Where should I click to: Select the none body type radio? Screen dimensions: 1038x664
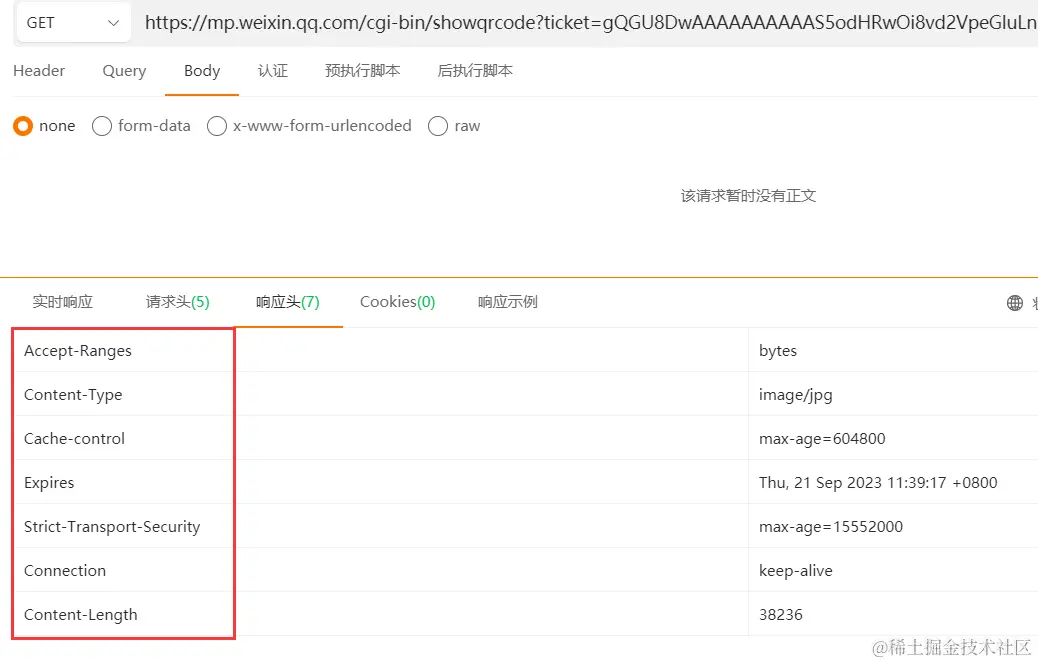pos(23,126)
